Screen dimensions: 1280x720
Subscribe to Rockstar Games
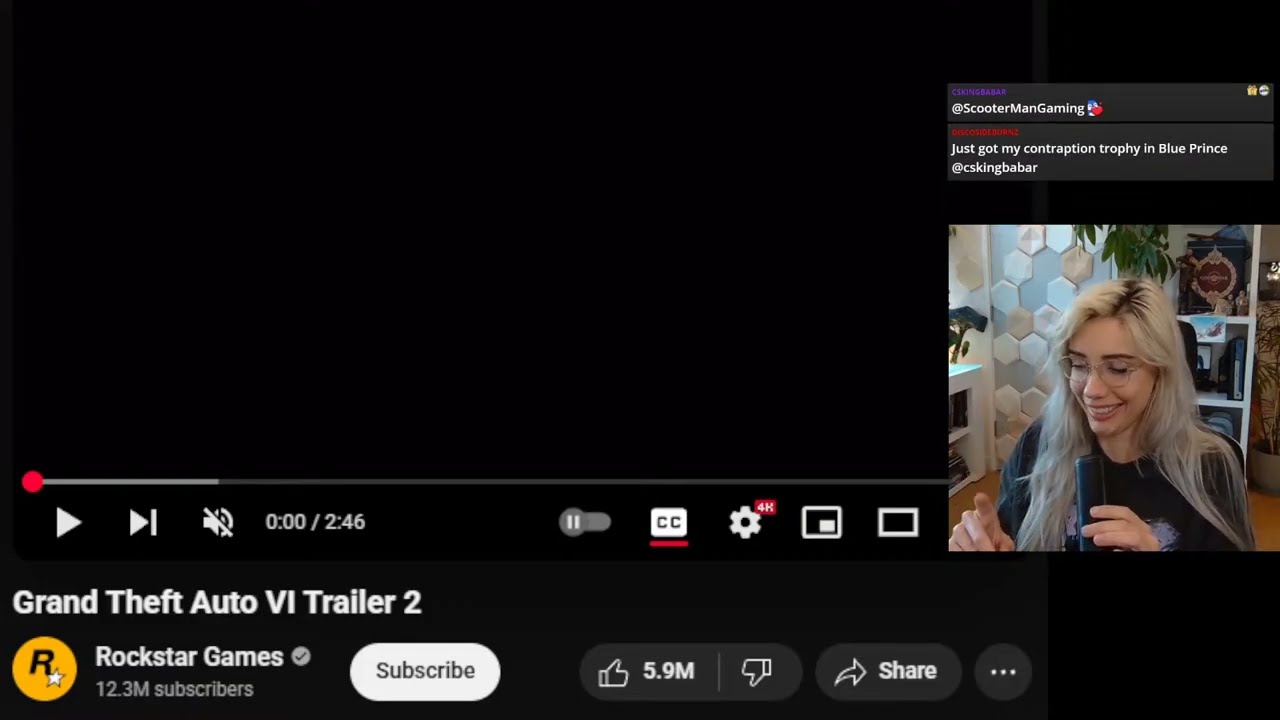(x=425, y=671)
